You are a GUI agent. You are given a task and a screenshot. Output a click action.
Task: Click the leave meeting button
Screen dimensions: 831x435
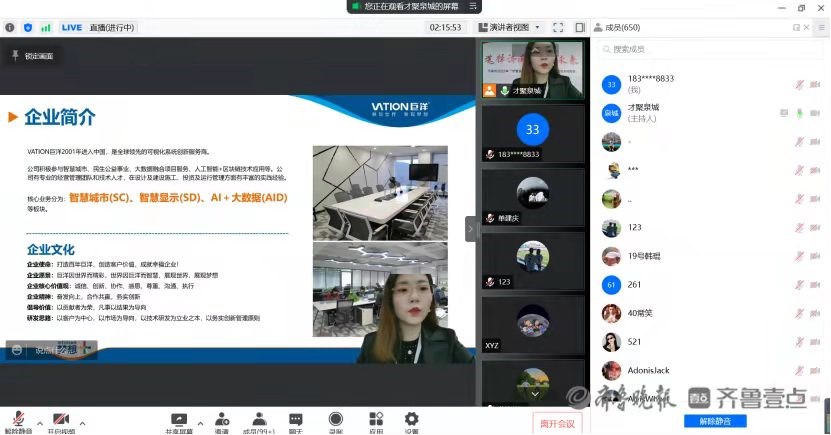557,422
